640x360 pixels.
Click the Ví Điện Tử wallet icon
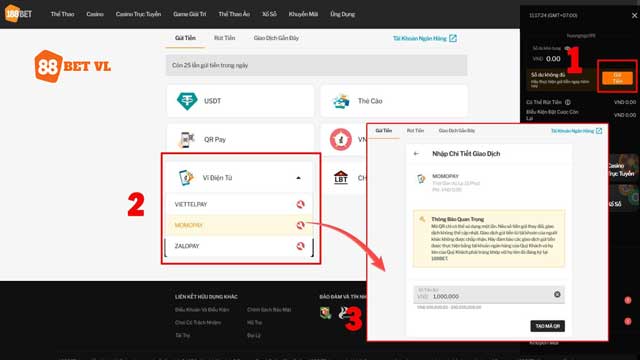(186, 178)
